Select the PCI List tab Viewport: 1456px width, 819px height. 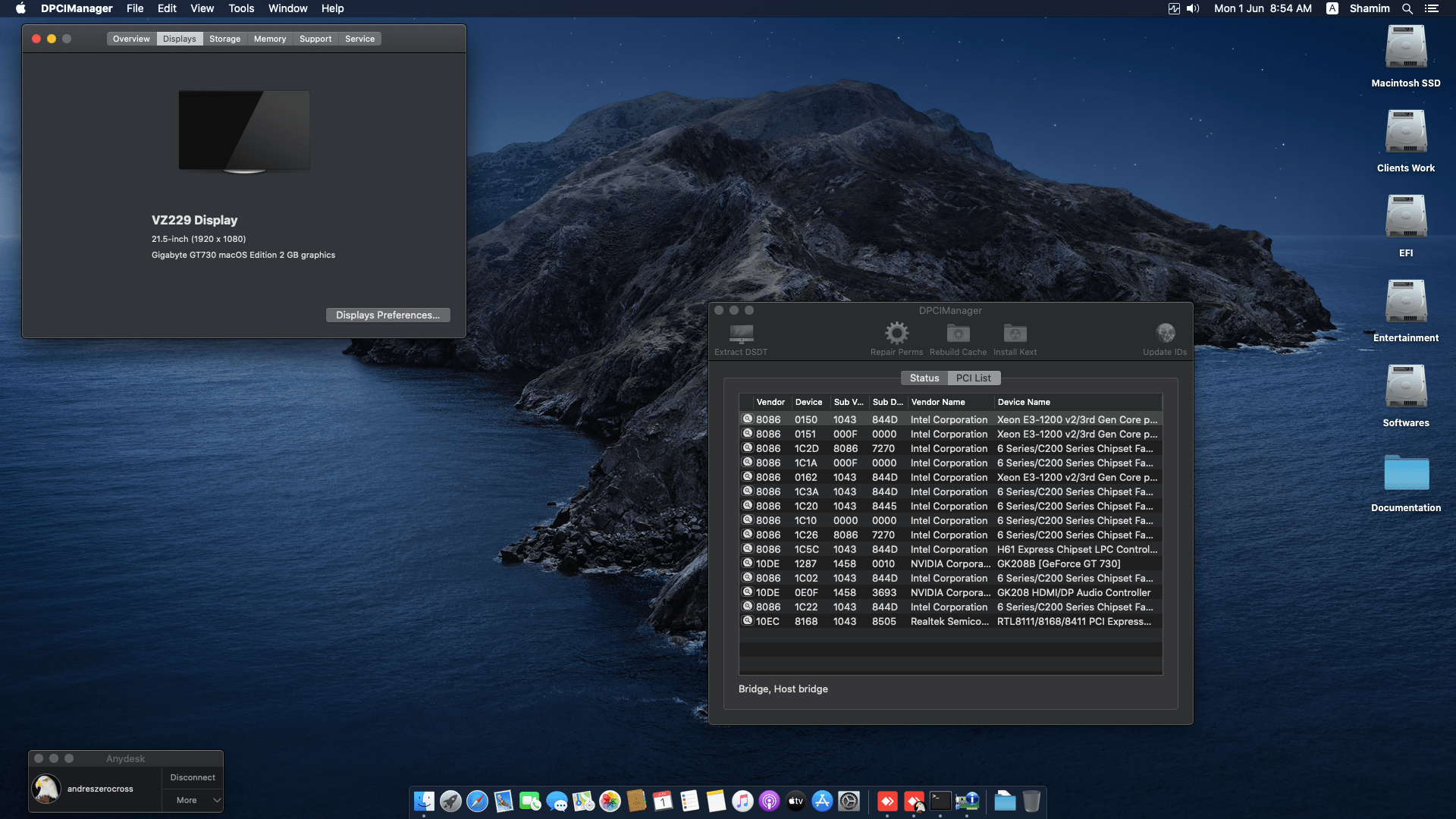[x=973, y=378]
